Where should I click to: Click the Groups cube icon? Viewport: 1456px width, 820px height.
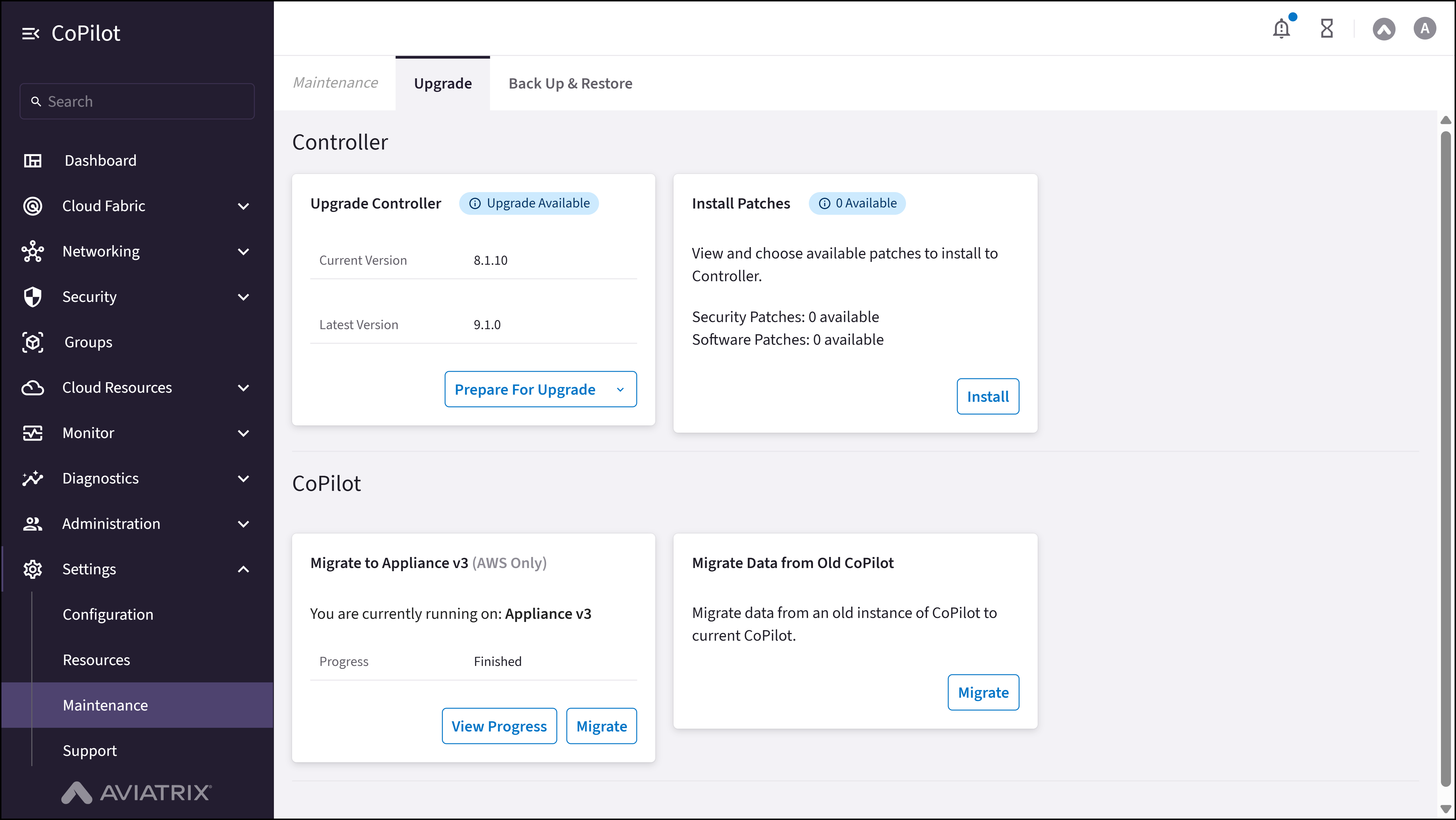33,342
